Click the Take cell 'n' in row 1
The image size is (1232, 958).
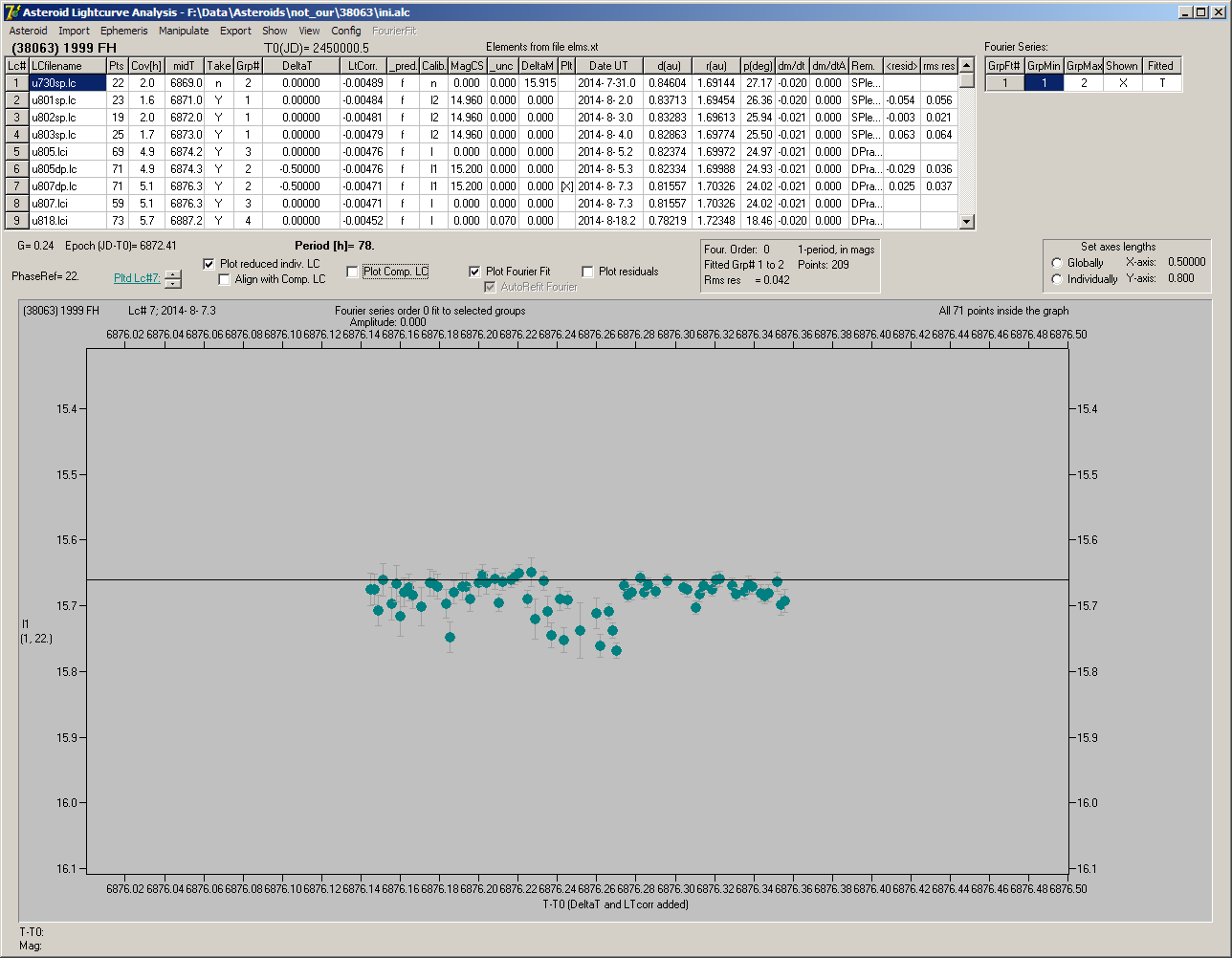coord(218,83)
